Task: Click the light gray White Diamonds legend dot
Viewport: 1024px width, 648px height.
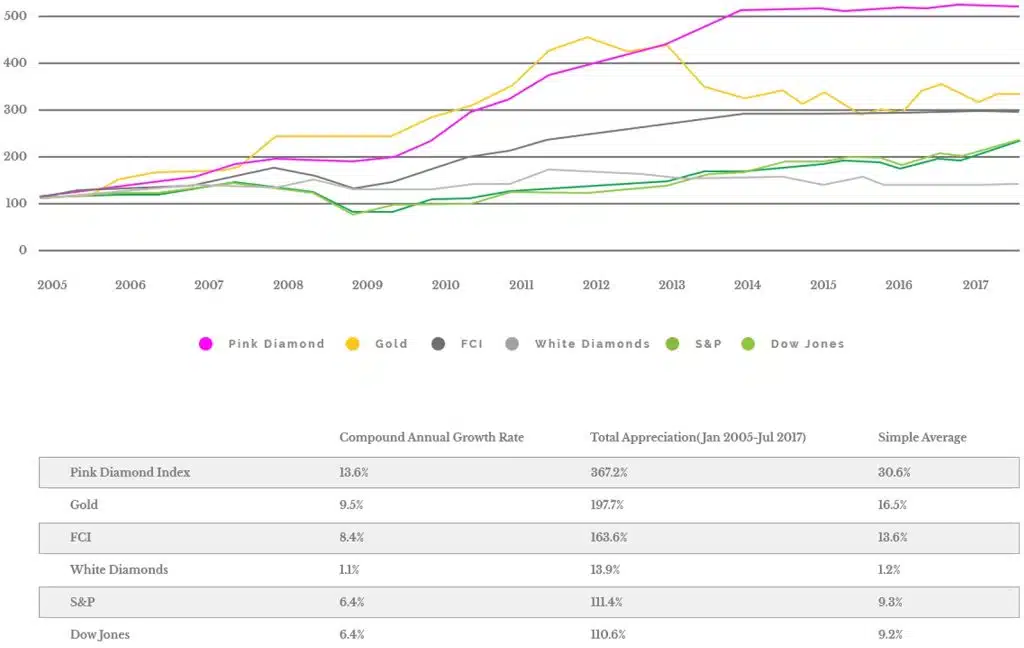Action: click(512, 344)
